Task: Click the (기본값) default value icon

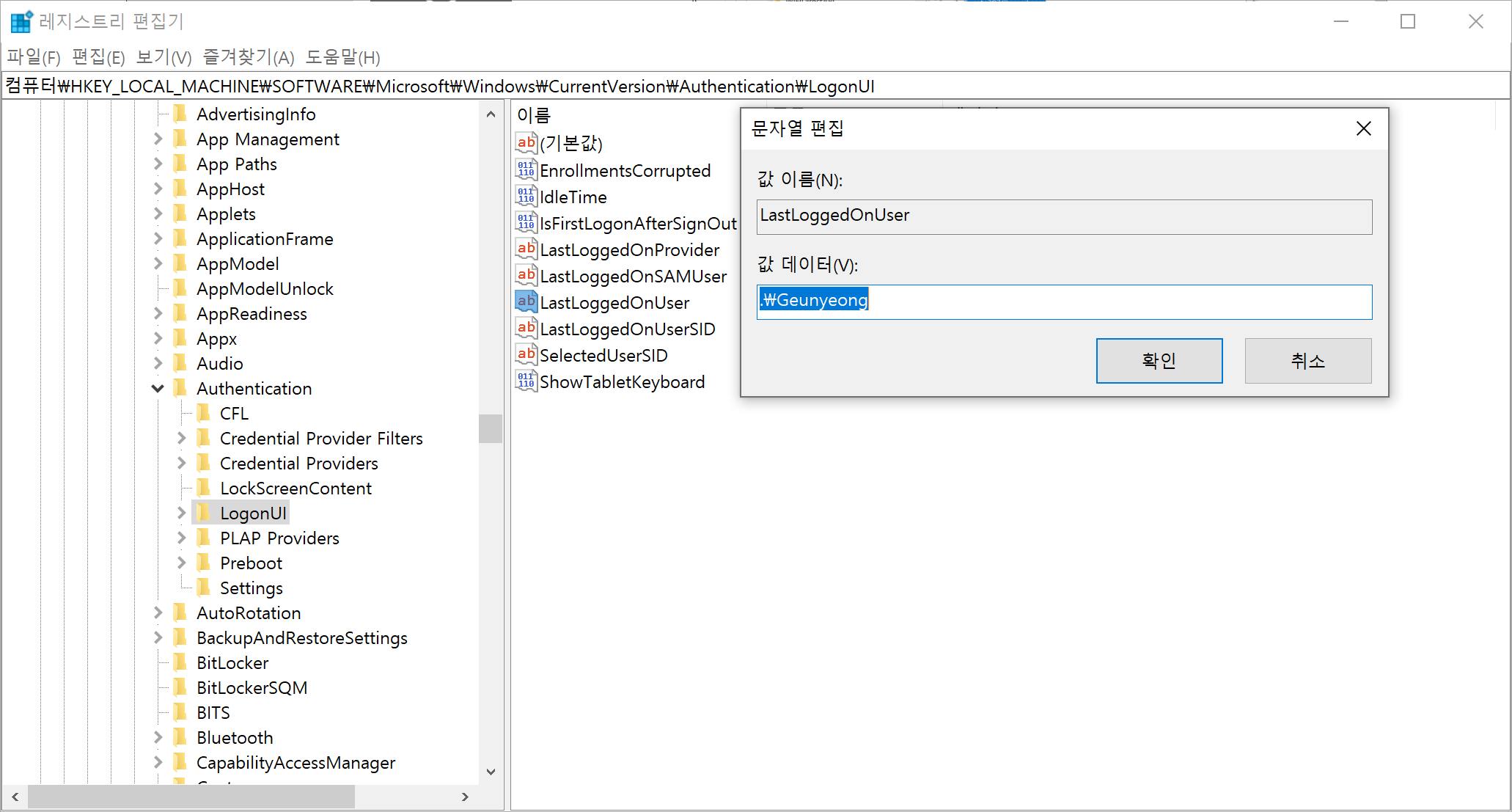Action: point(526,143)
